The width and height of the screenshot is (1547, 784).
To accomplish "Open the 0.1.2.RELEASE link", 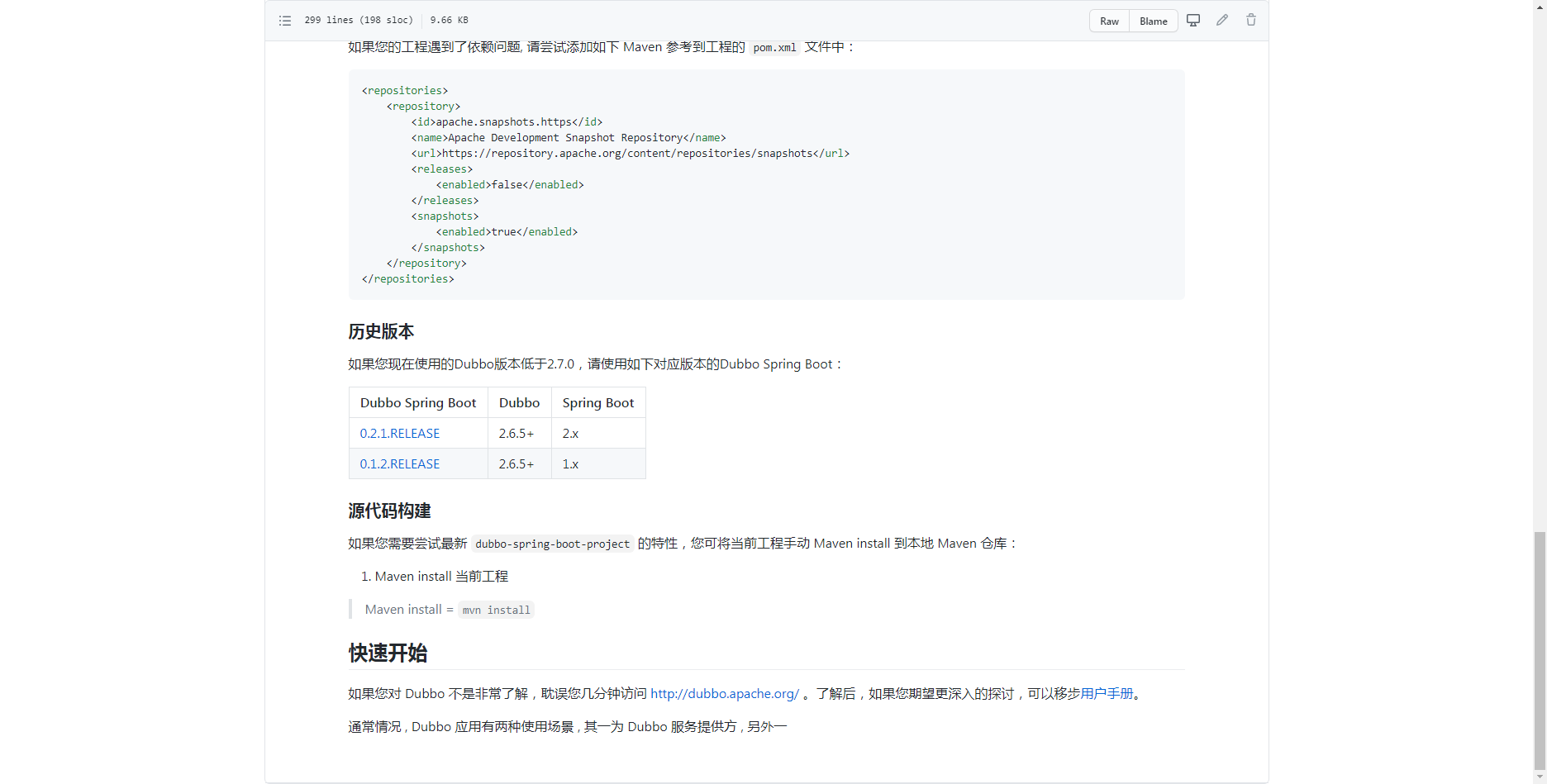I will [x=400, y=463].
